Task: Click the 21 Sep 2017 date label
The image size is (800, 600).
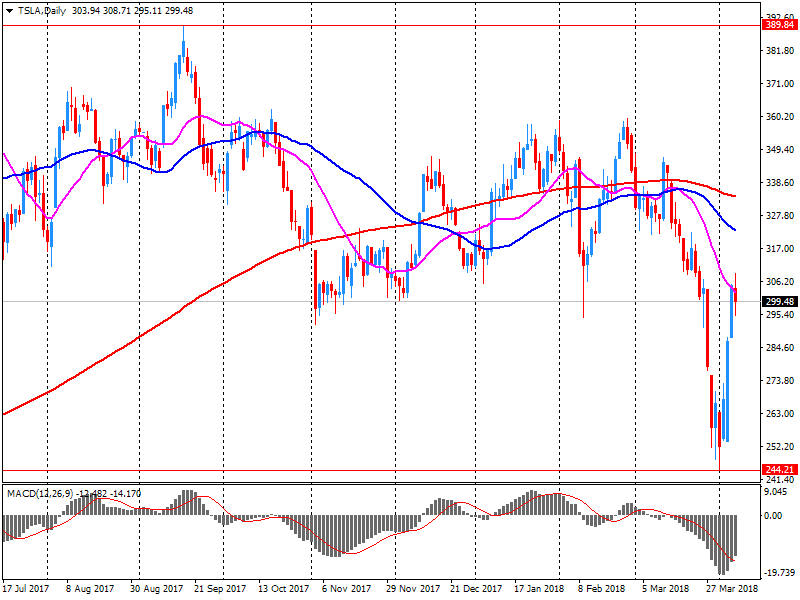Action: coord(220,589)
